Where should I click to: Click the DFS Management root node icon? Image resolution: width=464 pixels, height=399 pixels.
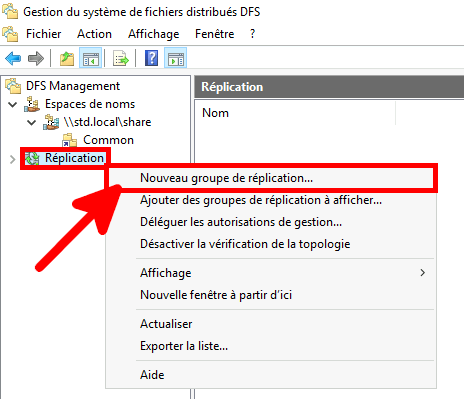click(13, 86)
